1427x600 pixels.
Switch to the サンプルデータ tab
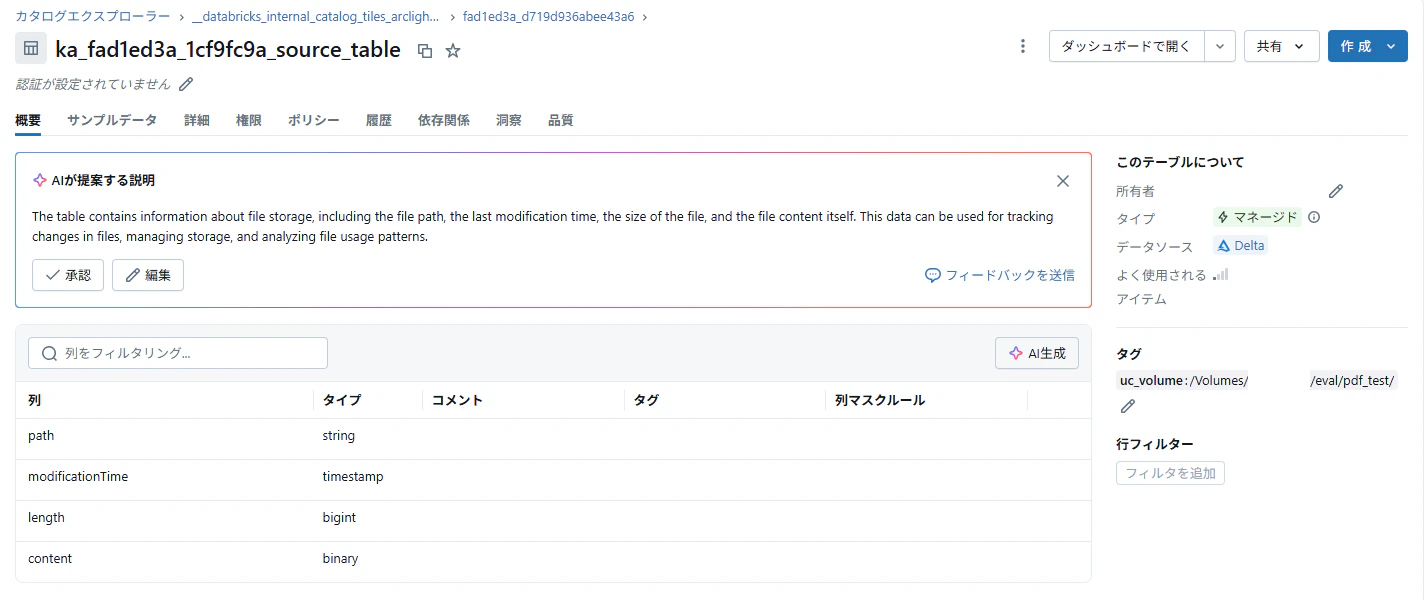(111, 120)
